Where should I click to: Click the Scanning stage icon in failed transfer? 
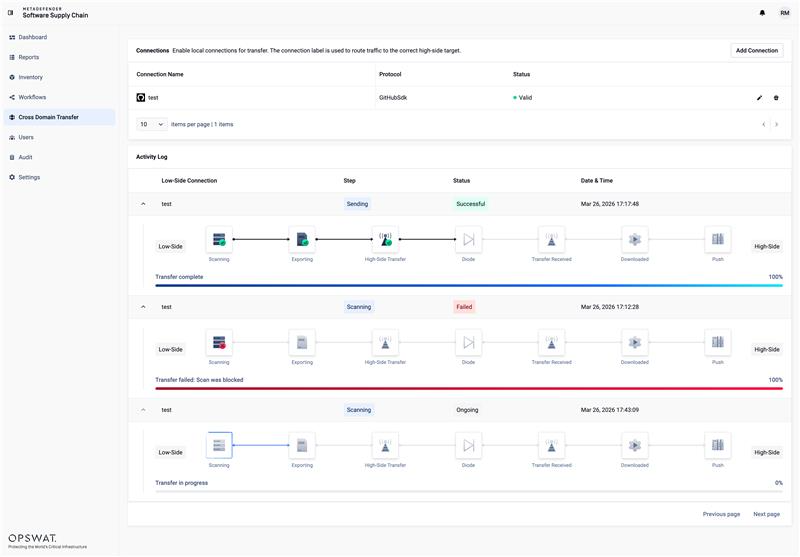219,342
